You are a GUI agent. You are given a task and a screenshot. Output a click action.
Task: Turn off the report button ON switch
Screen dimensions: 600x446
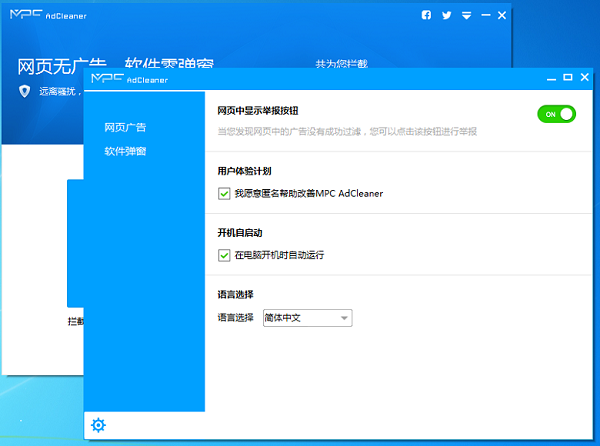[x=557, y=114]
